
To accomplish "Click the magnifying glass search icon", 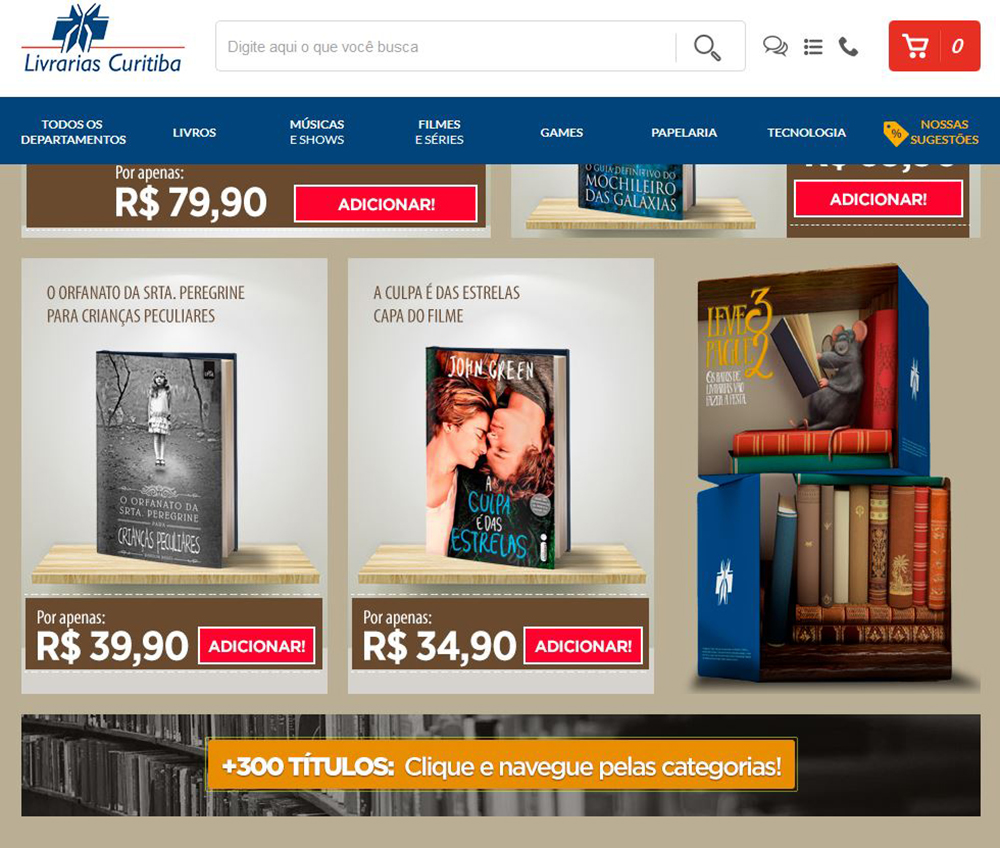I will (707, 47).
